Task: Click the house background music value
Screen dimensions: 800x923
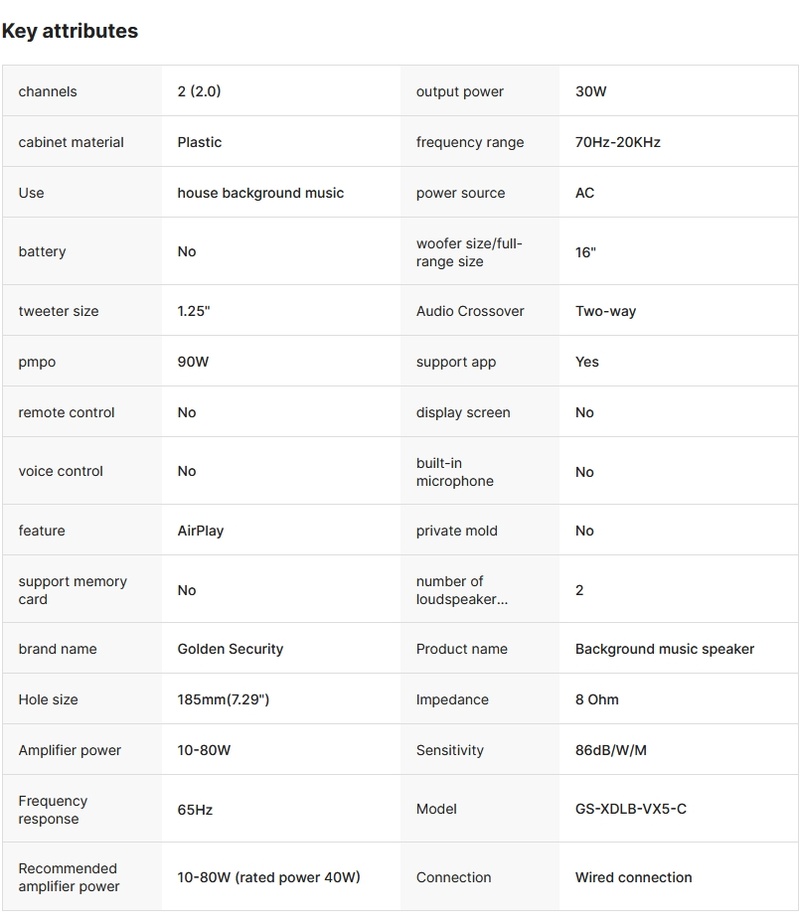Action: point(260,193)
